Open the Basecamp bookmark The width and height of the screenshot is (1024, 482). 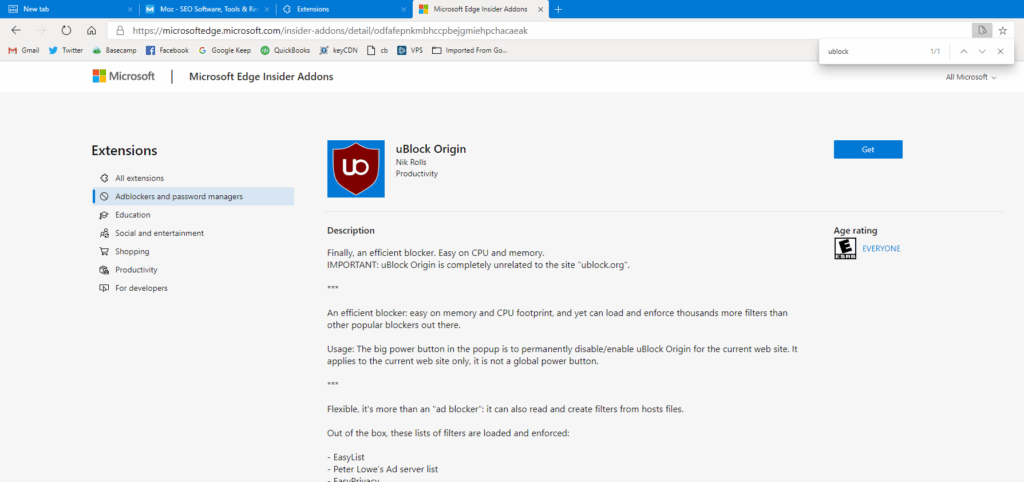pos(114,50)
